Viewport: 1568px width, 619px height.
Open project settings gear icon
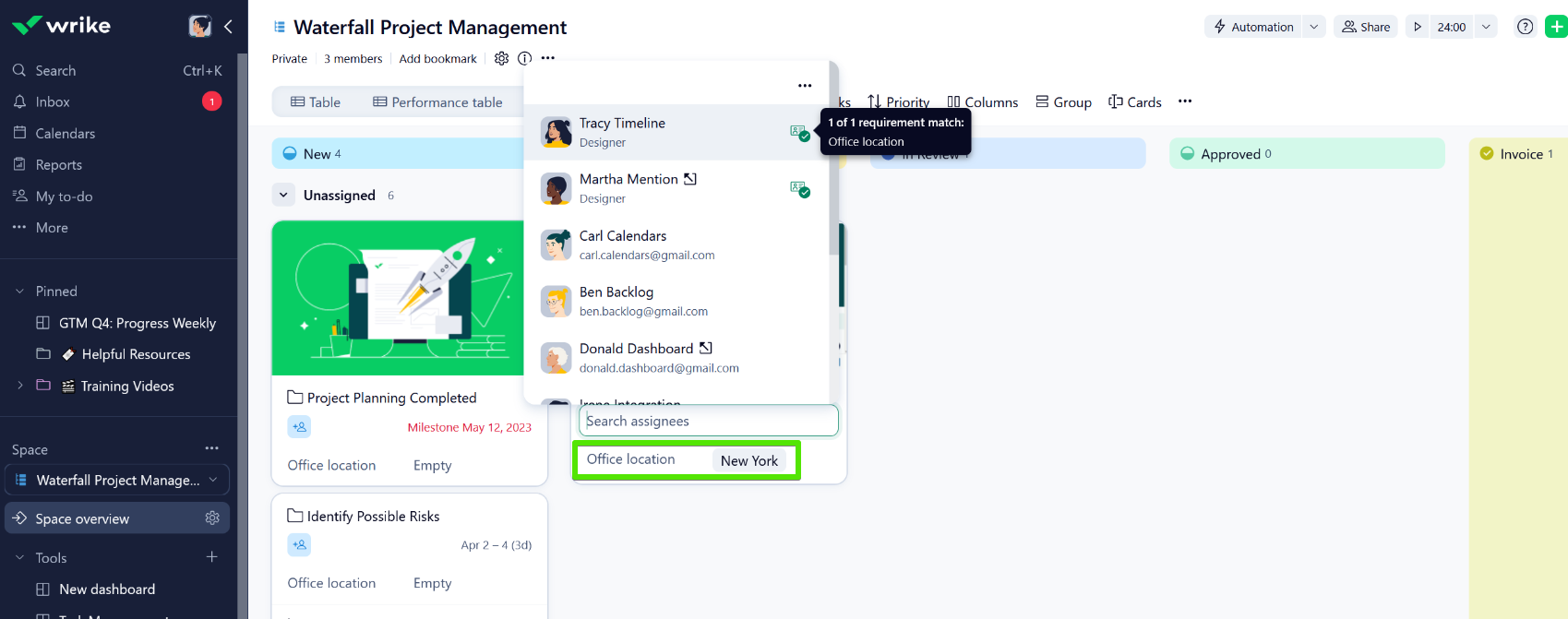coord(501,58)
